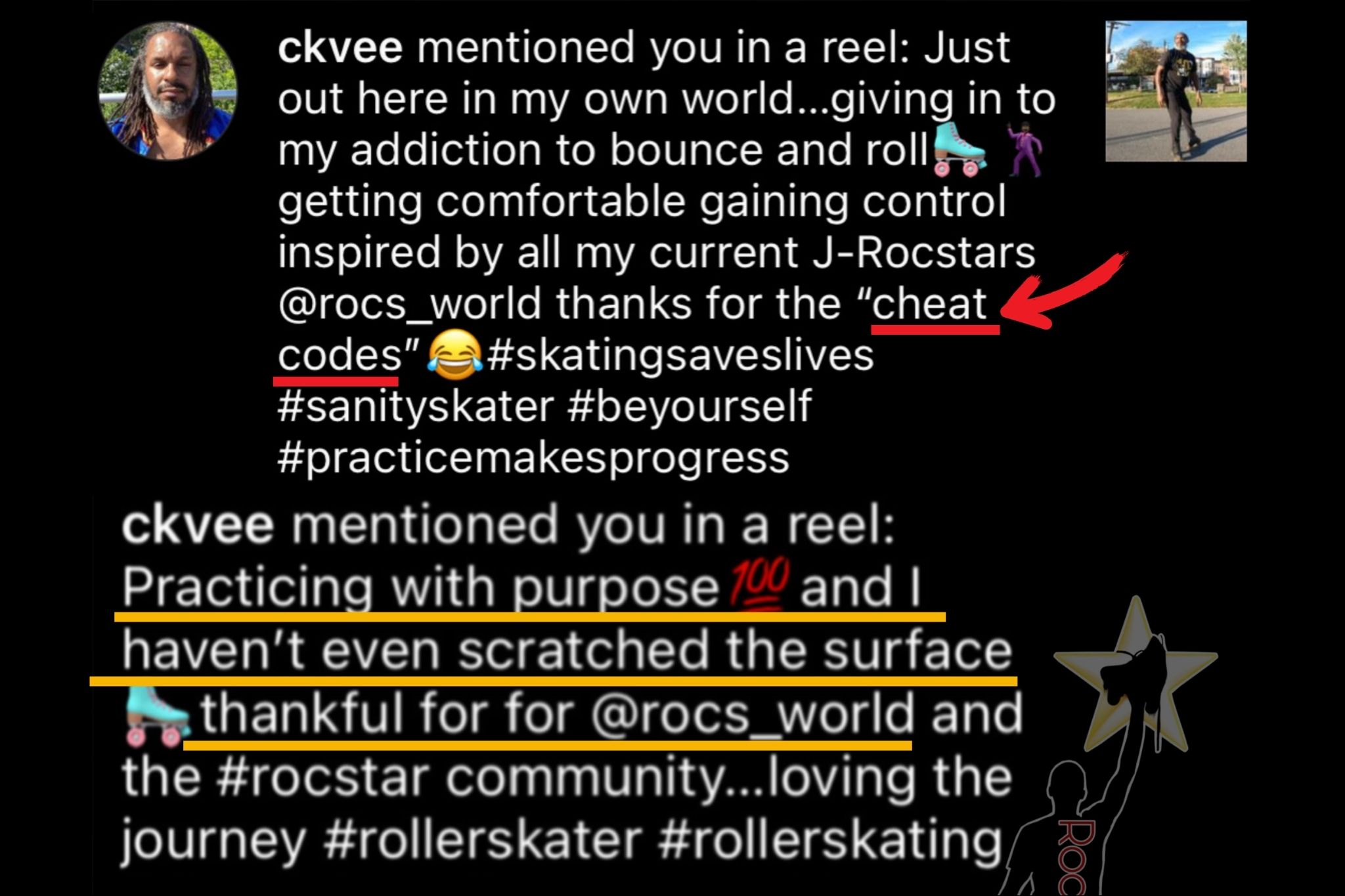This screenshot has height=896, width=1345.
Task: Click the roller skate emoji after 'bounce and roll'
Action: pos(959,150)
